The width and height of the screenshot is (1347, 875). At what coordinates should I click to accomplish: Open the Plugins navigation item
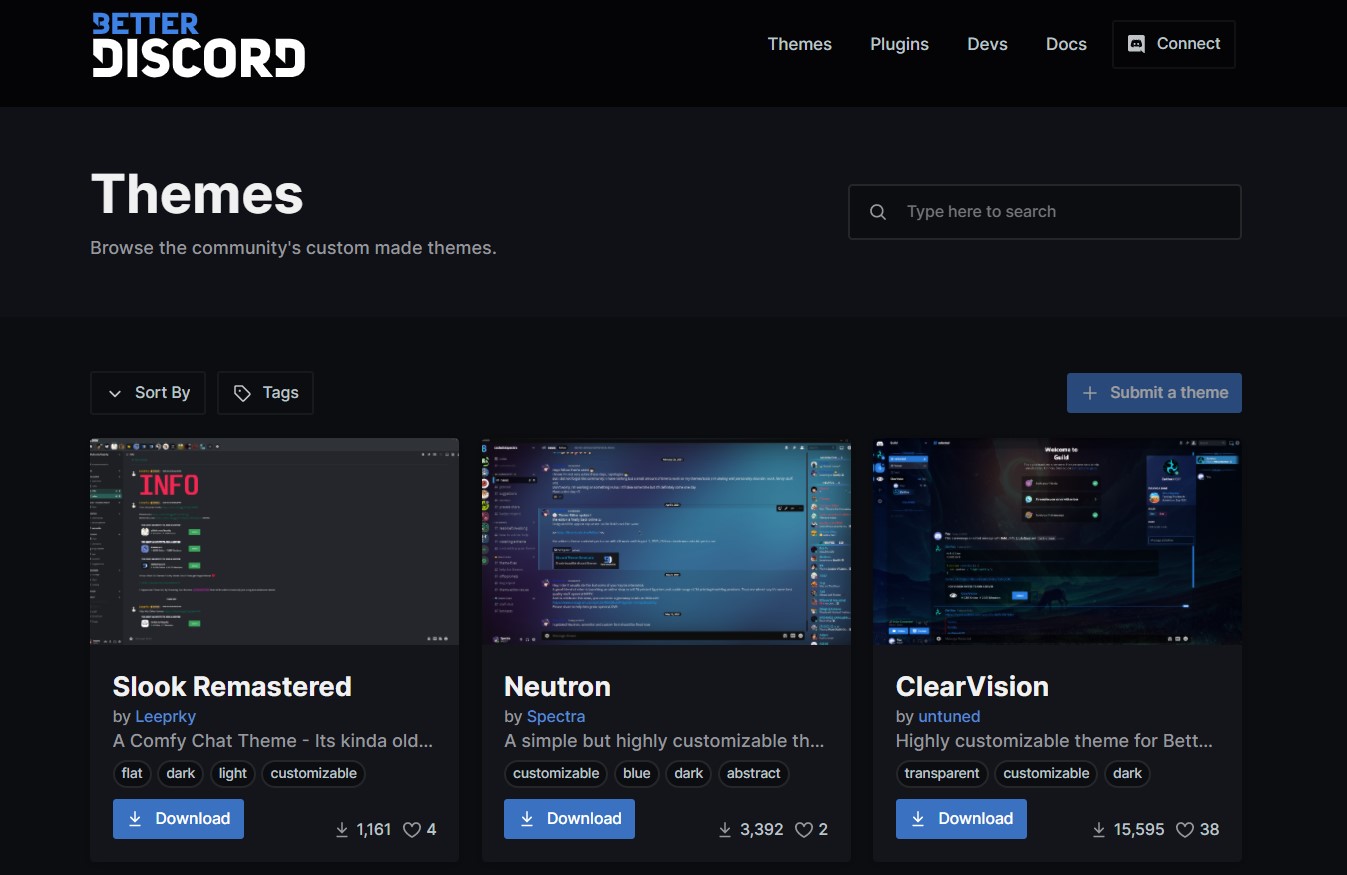click(x=899, y=44)
